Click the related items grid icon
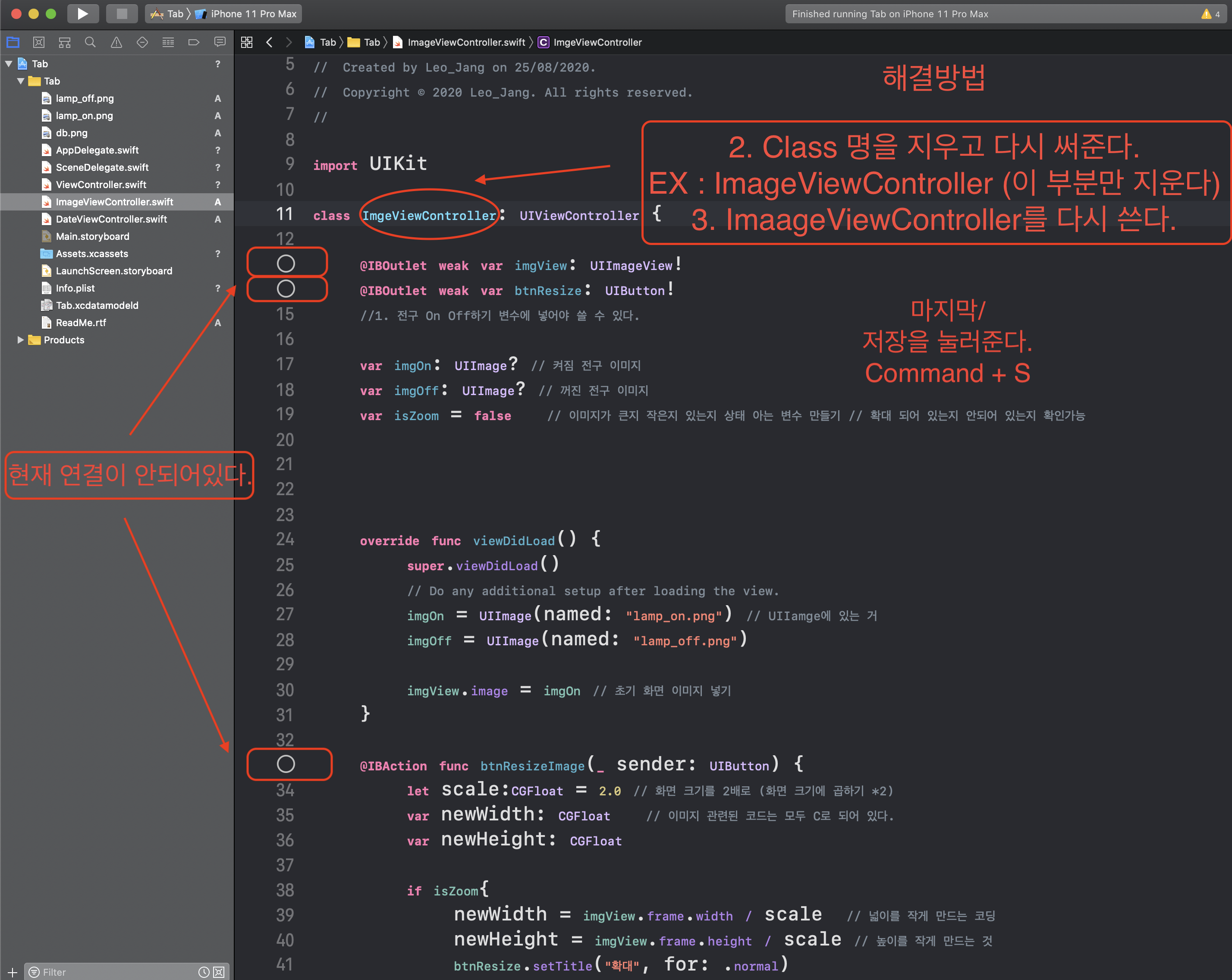 tap(247, 42)
